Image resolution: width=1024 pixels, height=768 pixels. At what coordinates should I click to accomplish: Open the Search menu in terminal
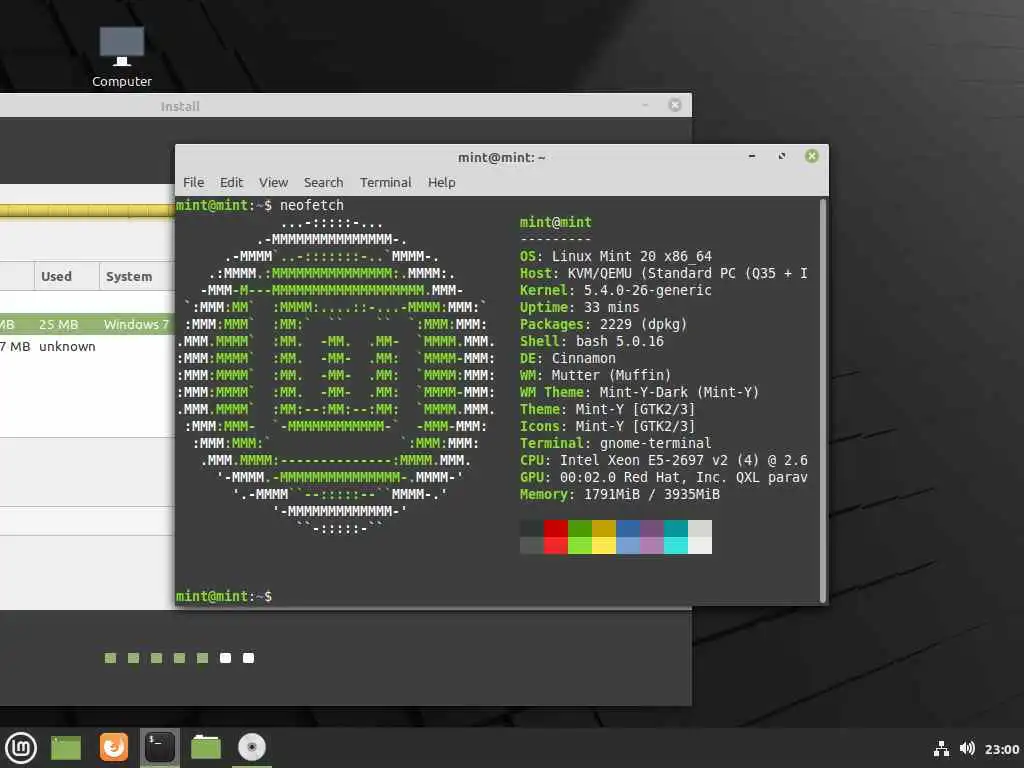coord(323,182)
